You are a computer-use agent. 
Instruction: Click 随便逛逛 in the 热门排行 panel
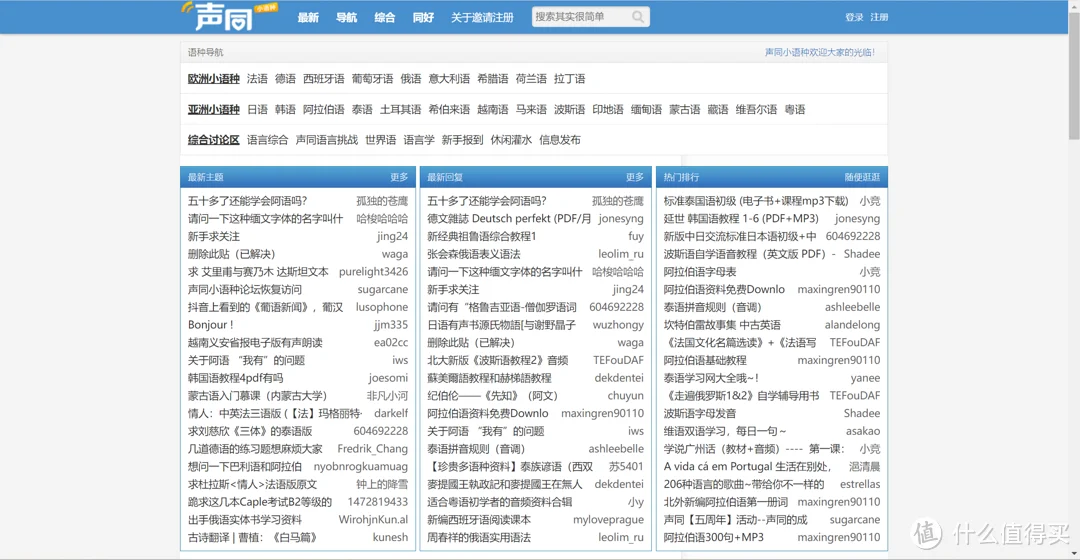862,177
